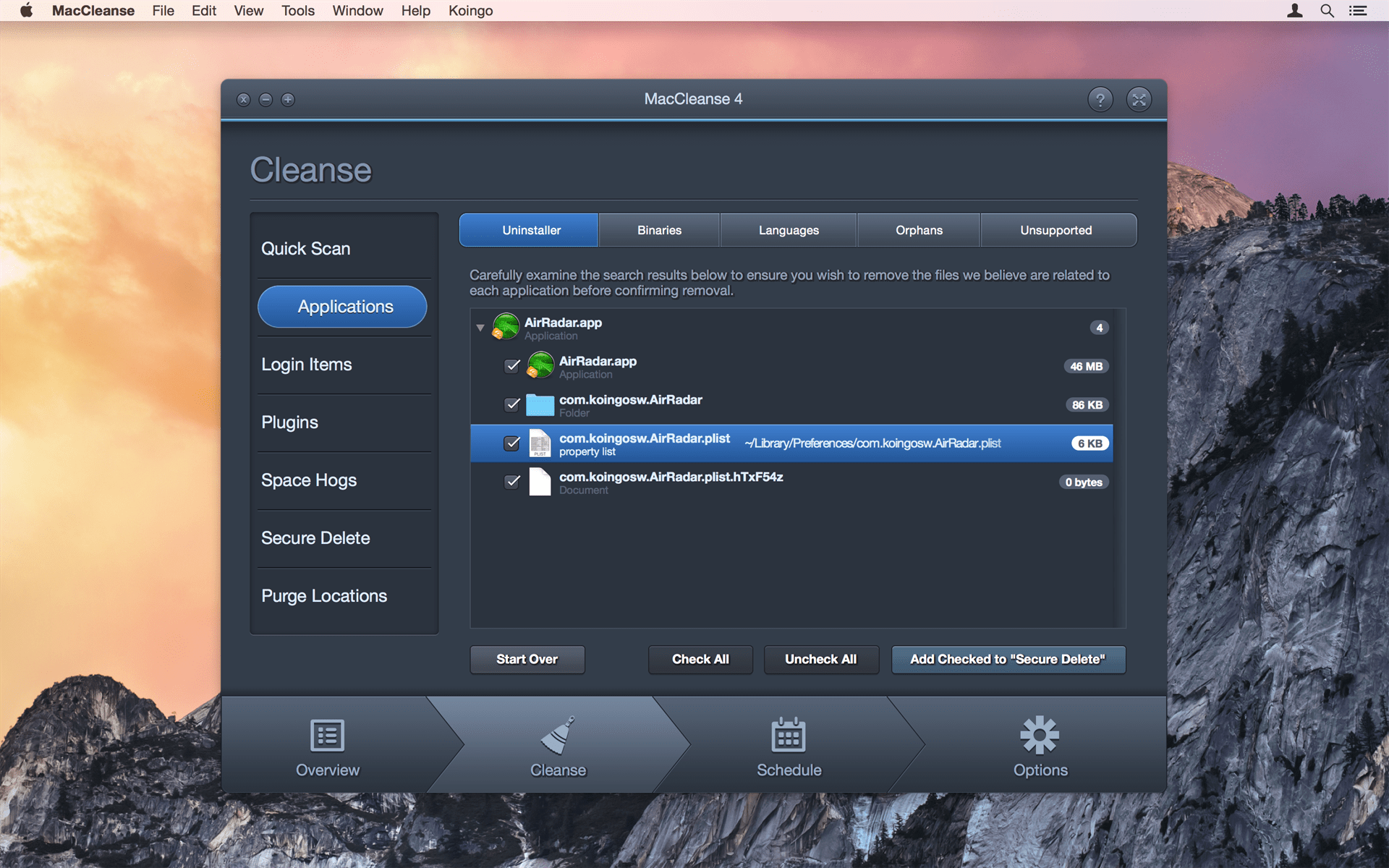Screen dimensions: 1389x868
Task: Select Plugins in sidebar
Action: tap(344, 422)
